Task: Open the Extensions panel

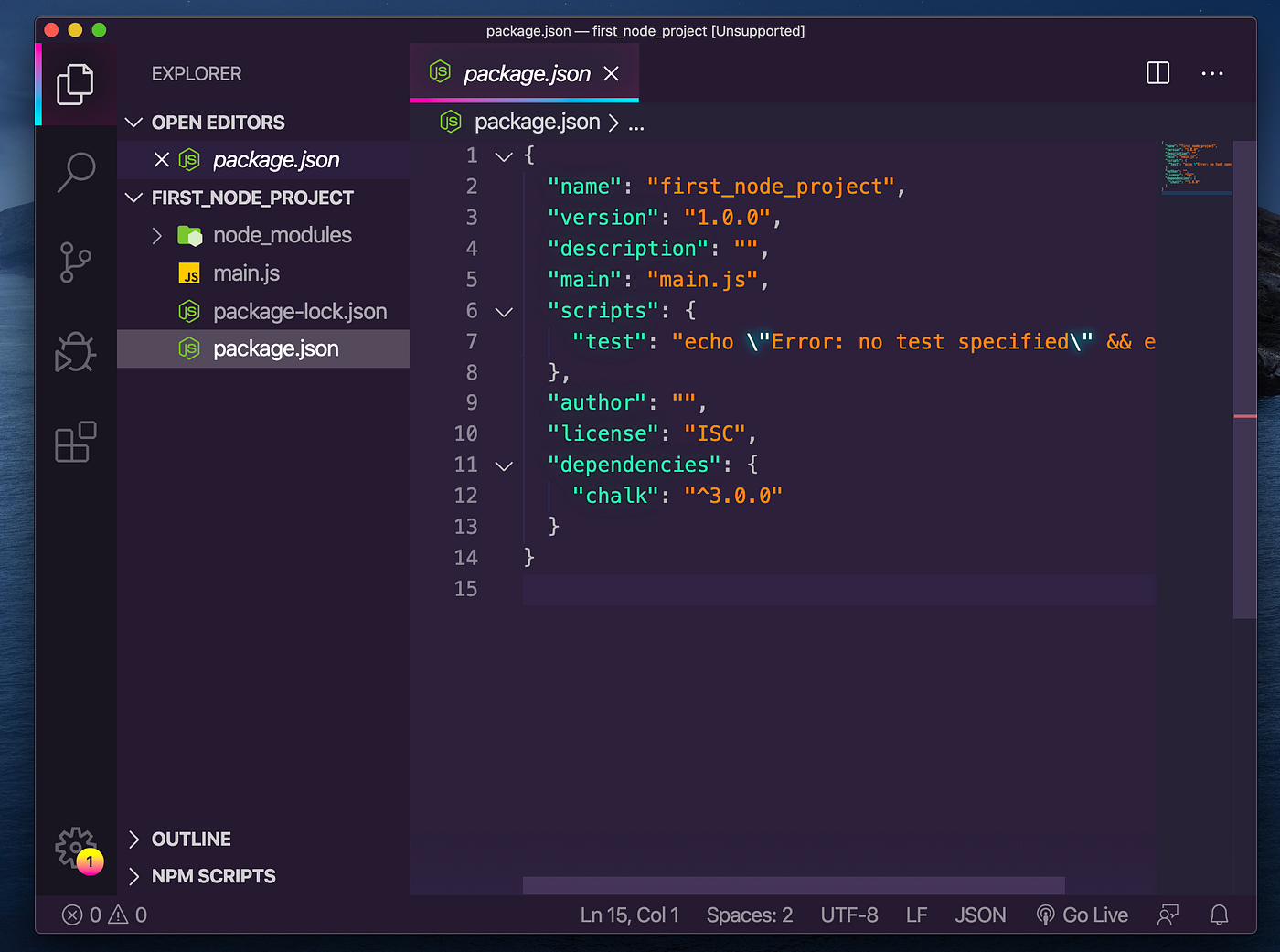Action: pos(76,442)
